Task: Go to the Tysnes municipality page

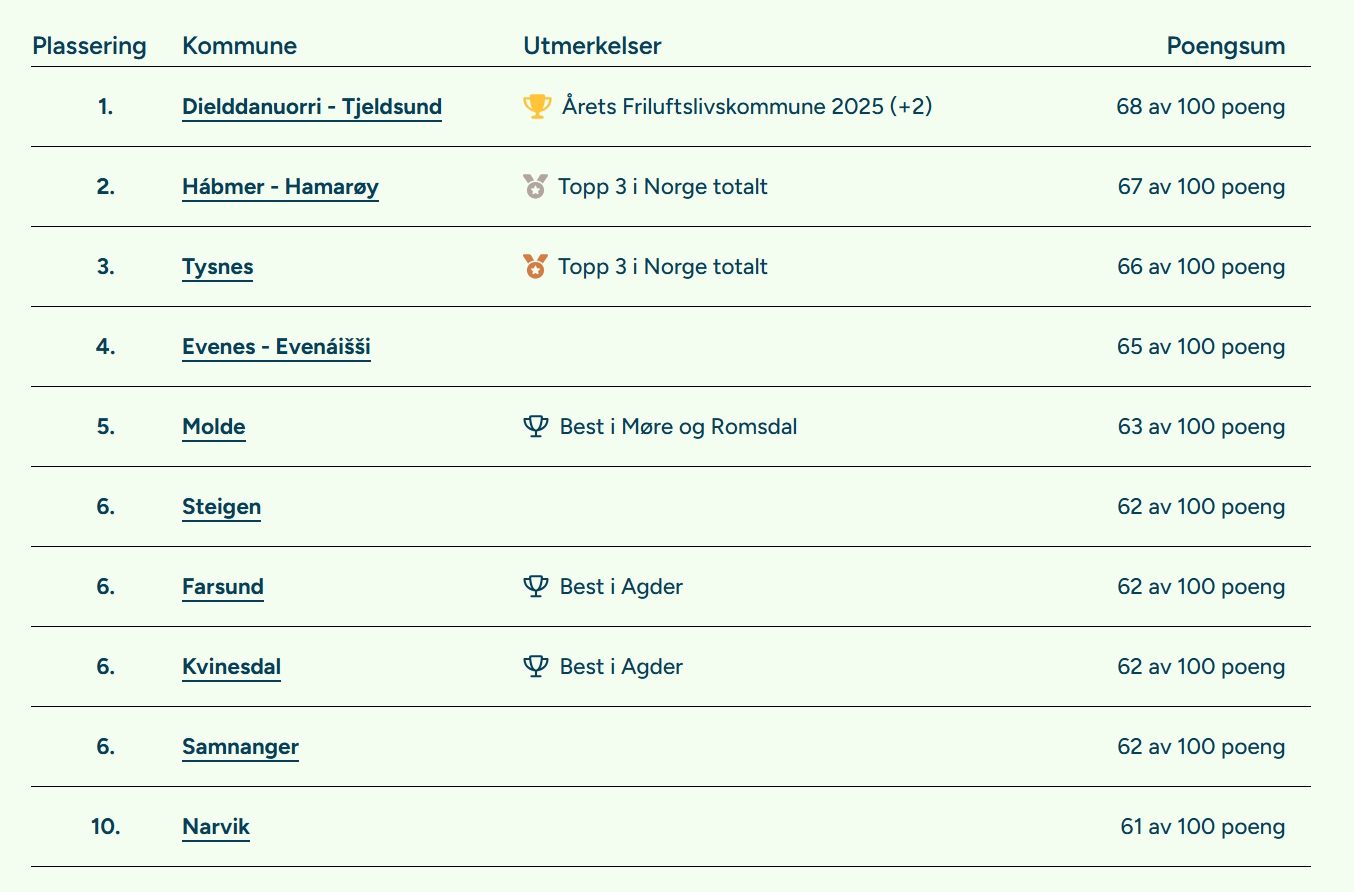Action: pos(217,267)
